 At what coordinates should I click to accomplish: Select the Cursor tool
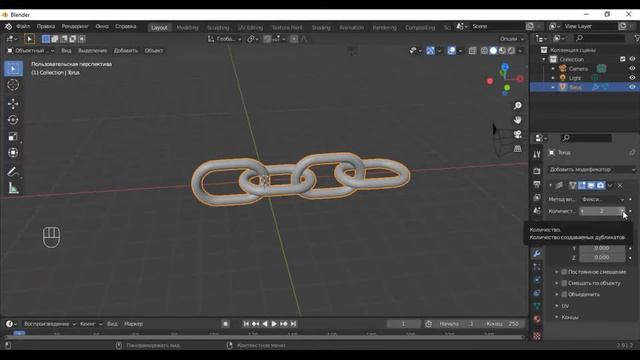tap(13, 84)
